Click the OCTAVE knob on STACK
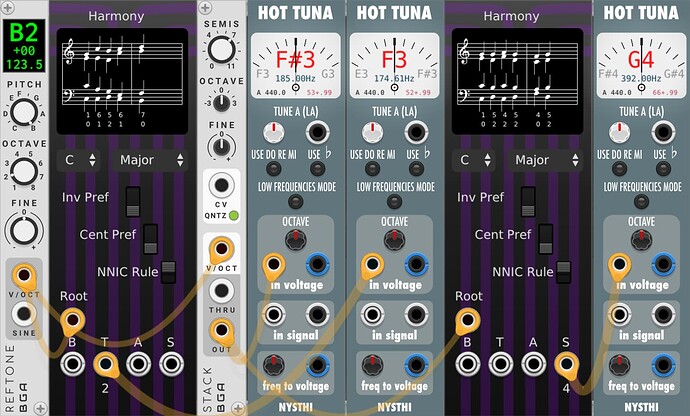690x416 pixels. pos(221,102)
